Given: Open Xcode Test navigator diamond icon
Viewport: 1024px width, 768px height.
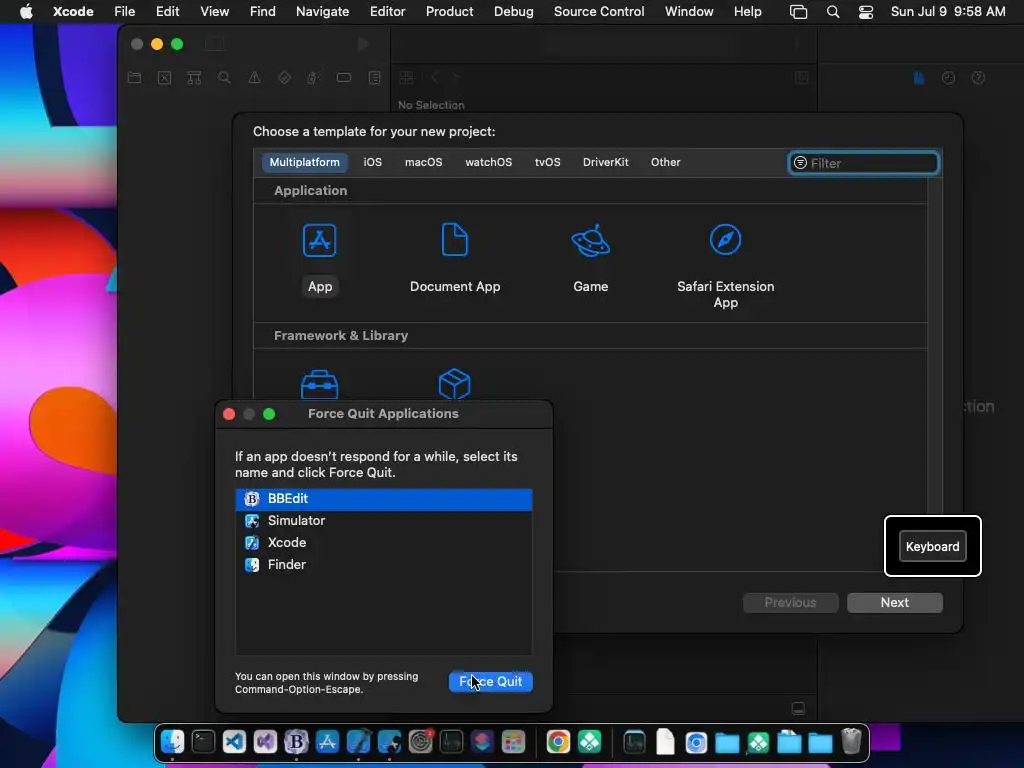Looking at the screenshot, I should (x=284, y=78).
